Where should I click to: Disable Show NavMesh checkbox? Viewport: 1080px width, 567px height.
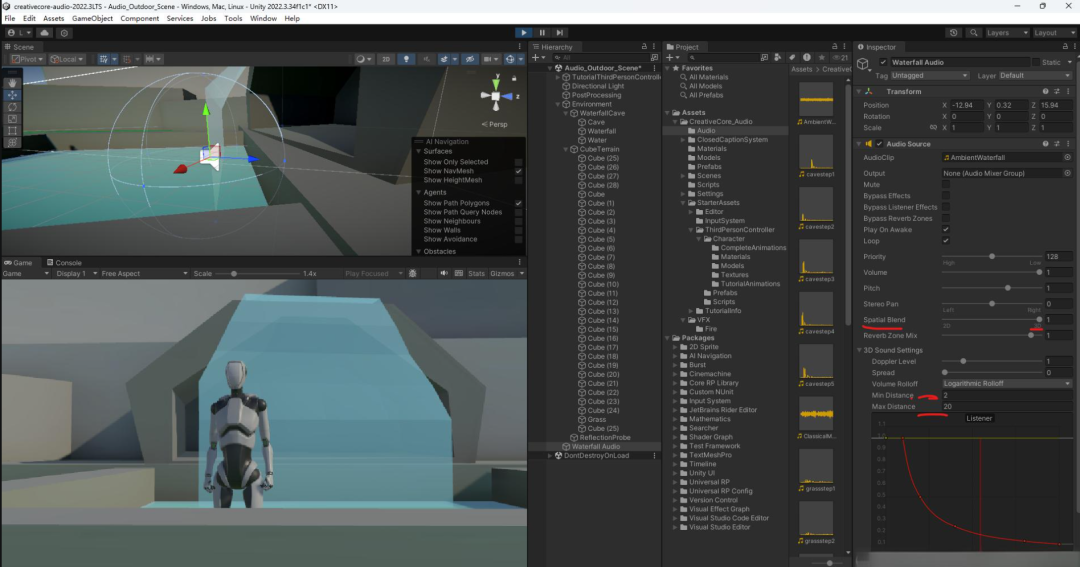tap(518, 171)
